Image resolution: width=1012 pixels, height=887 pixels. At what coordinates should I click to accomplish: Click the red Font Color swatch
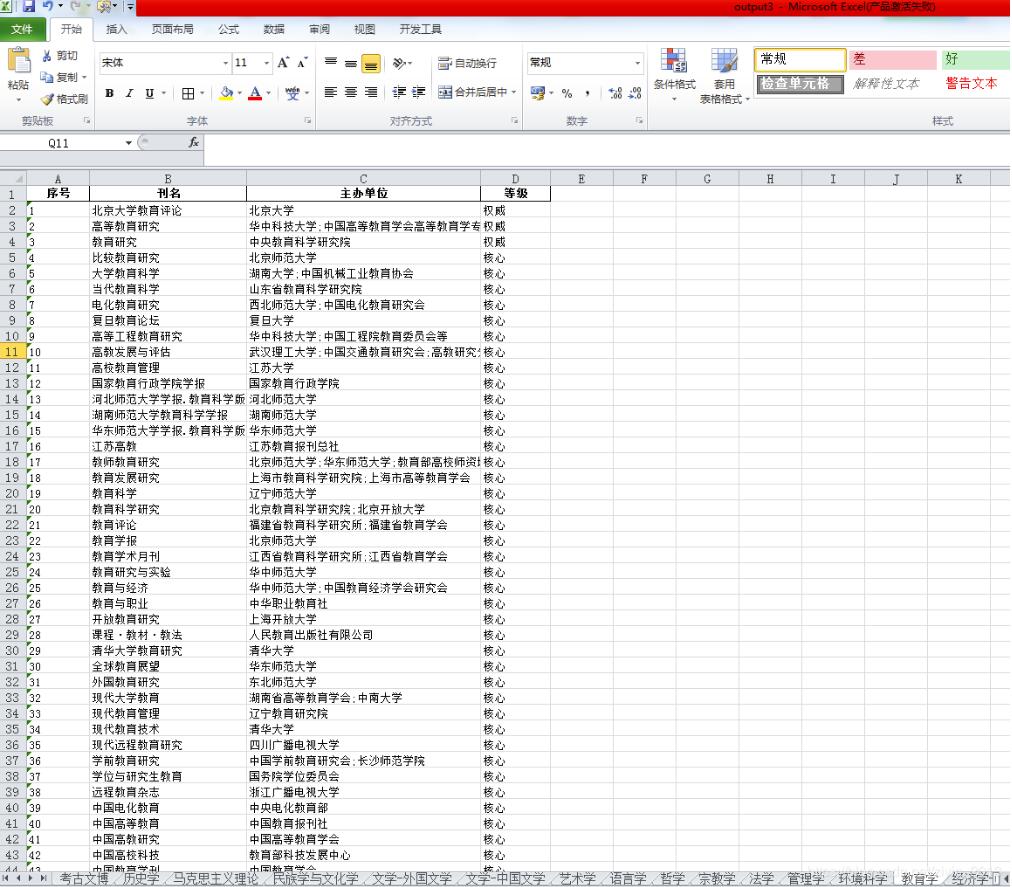(x=253, y=96)
